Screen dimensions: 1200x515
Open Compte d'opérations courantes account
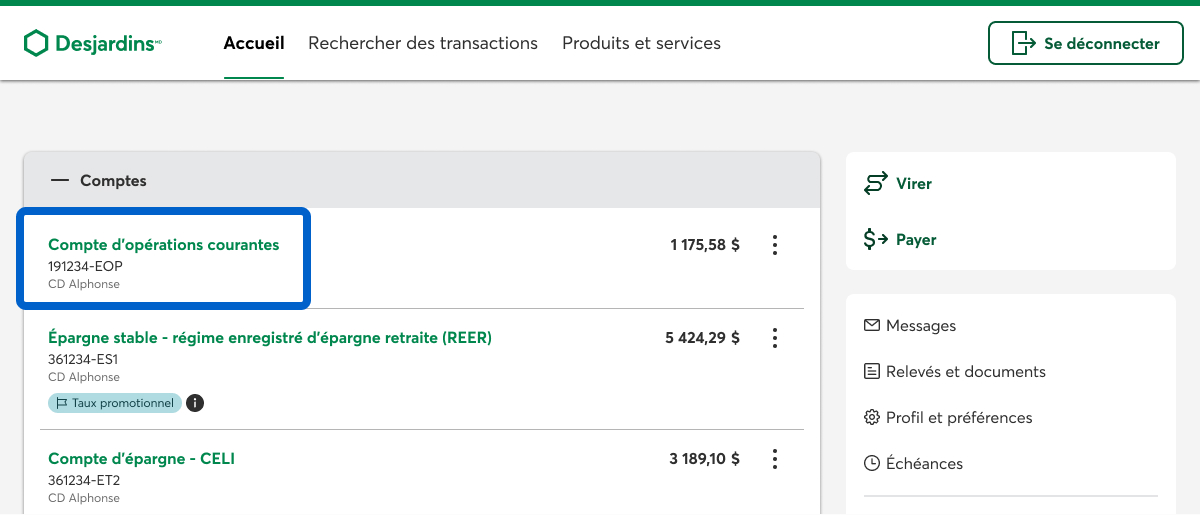164,245
